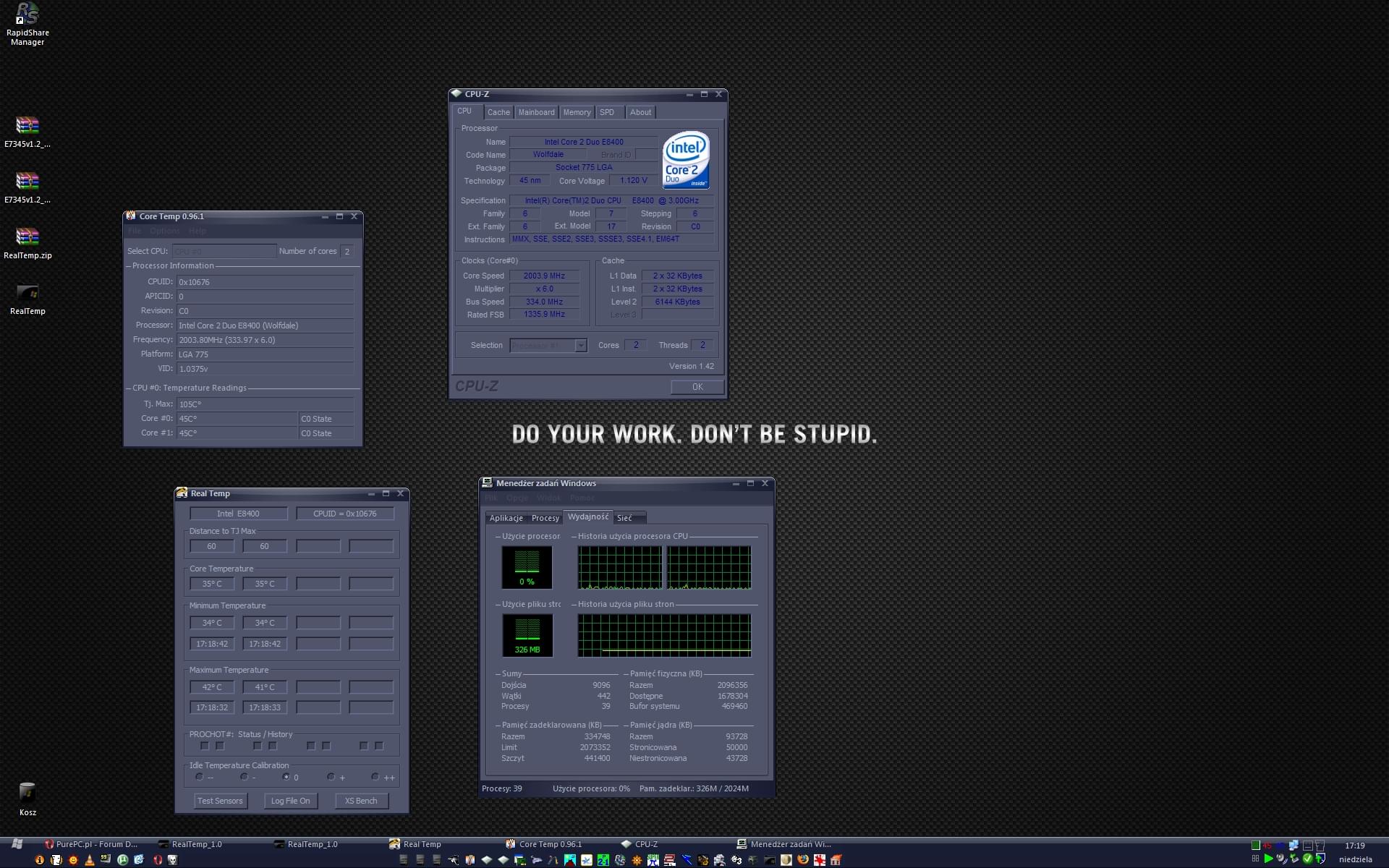Select the '--' idle calibration radio
This screenshot has height=868, width=1389.
click(199, 777)
